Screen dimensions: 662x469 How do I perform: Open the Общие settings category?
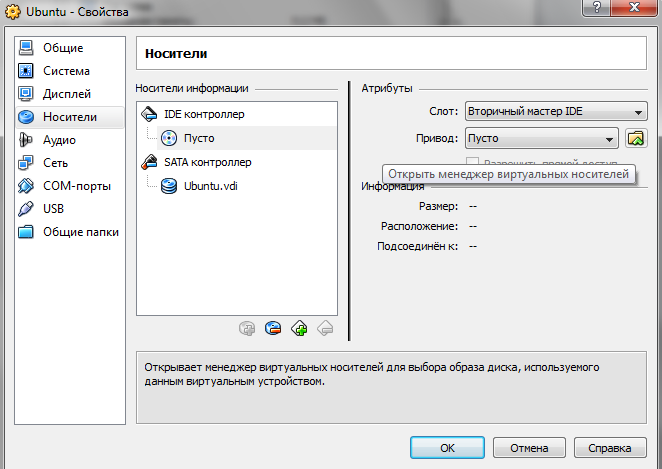click(x=70, y=48)
